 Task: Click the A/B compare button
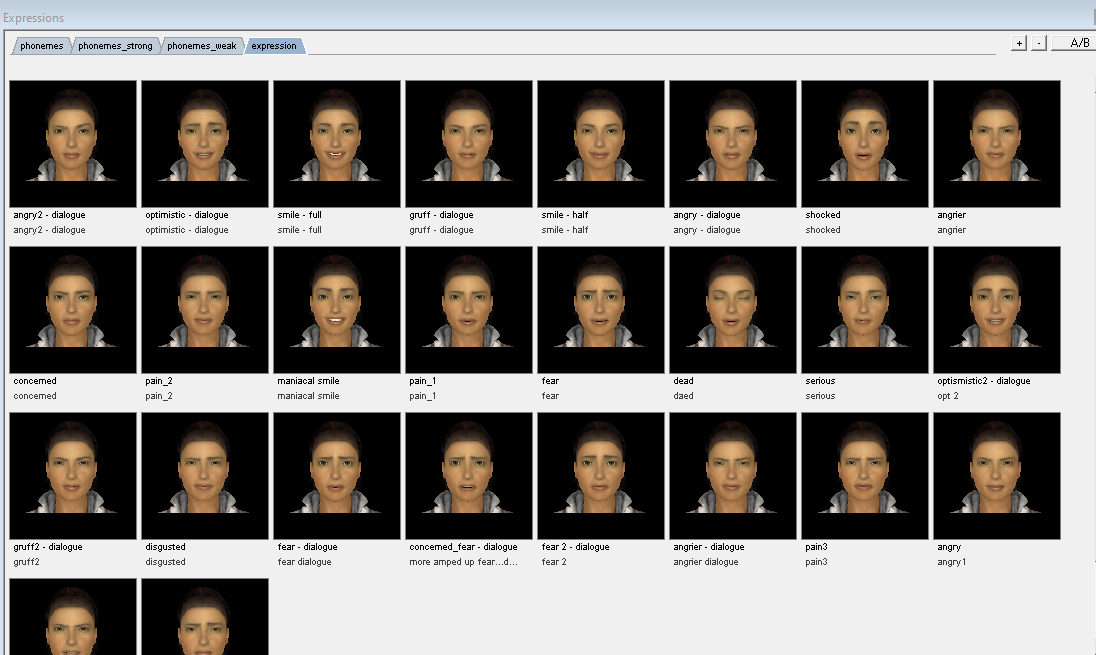pyautogui.click(x=1079, y=43)
